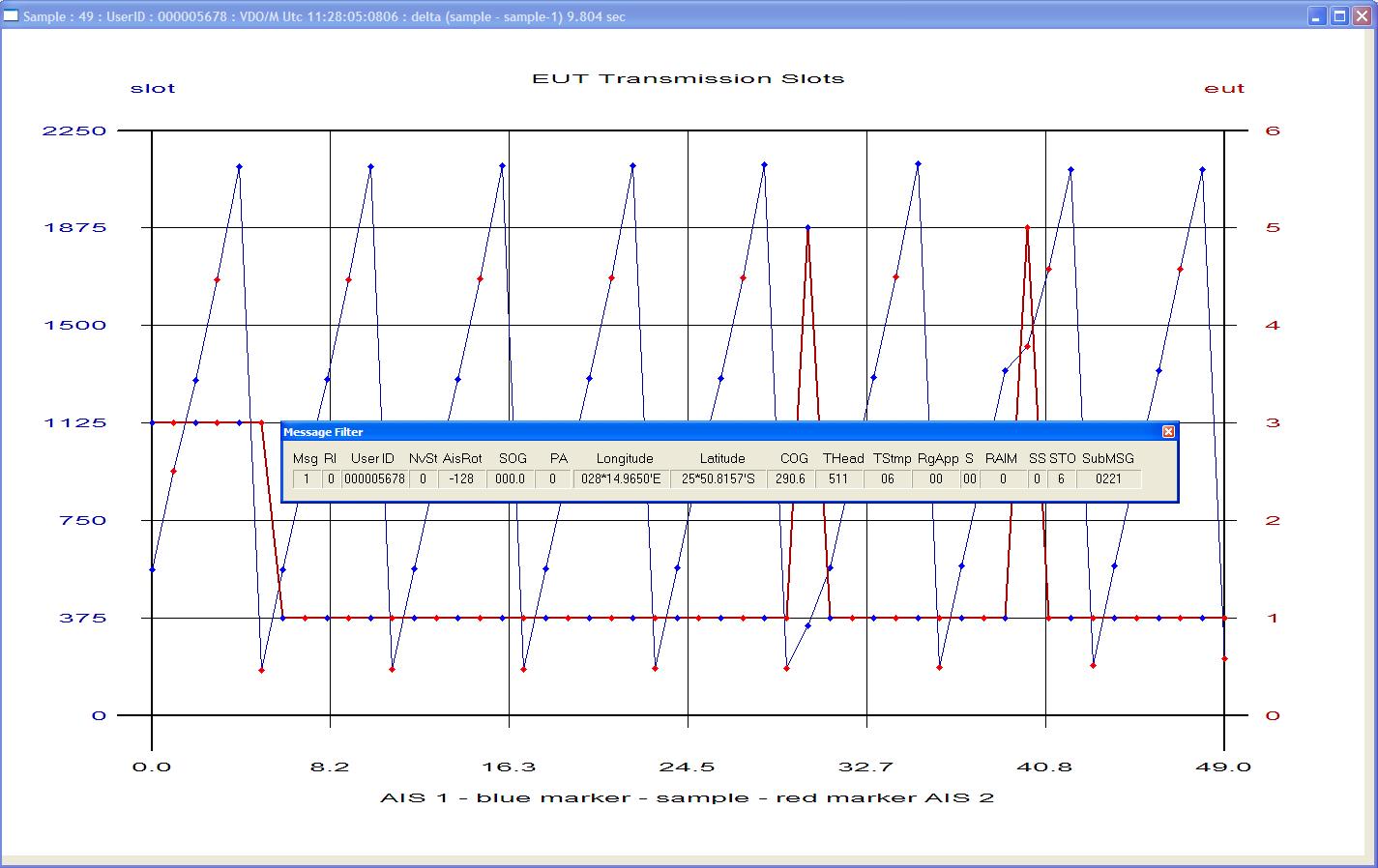The width and height of the screenshot is (1378, 868).
Task: Click the Message Filter title bar
Action: click(x=677, y=432)
